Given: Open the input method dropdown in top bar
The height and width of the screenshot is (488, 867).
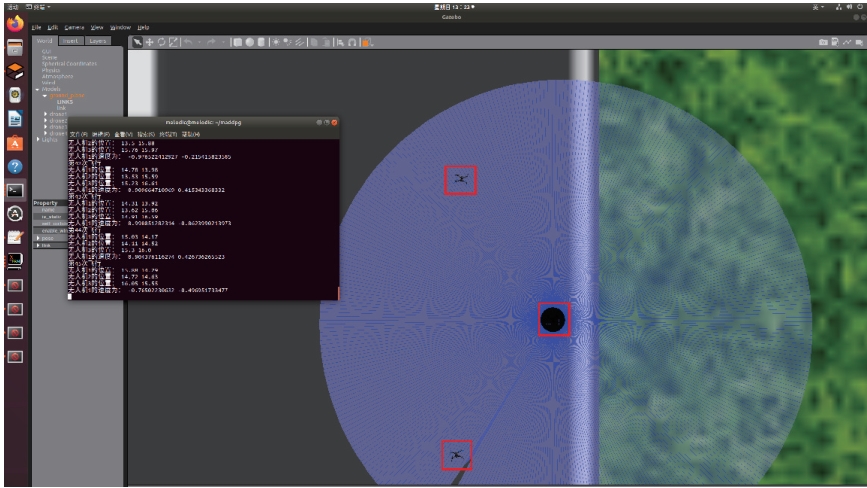Looking at the screenshot, I should click(818, 7).
